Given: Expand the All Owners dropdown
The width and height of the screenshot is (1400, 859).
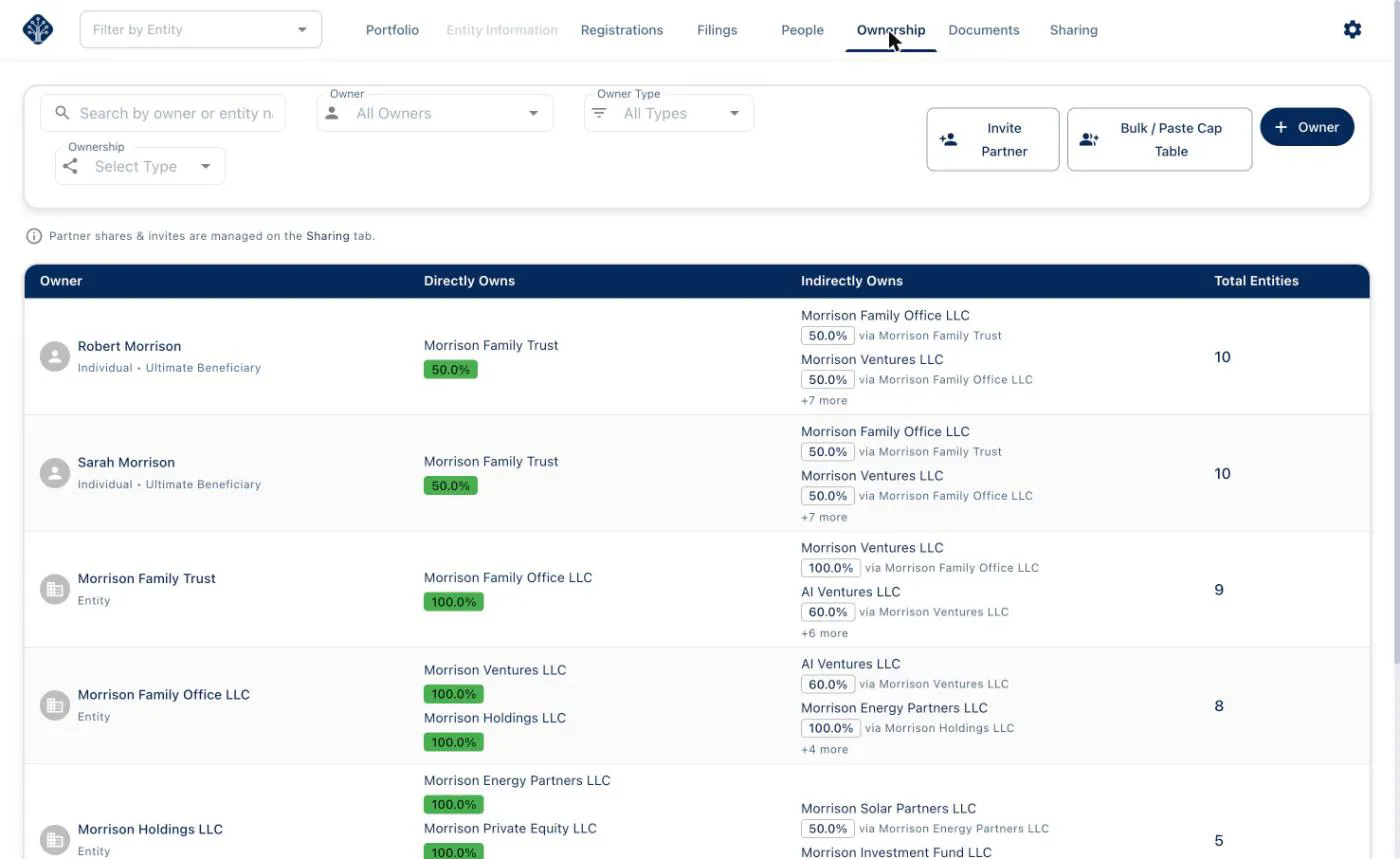Looking at the screenshot, I should tap(435, 113).
